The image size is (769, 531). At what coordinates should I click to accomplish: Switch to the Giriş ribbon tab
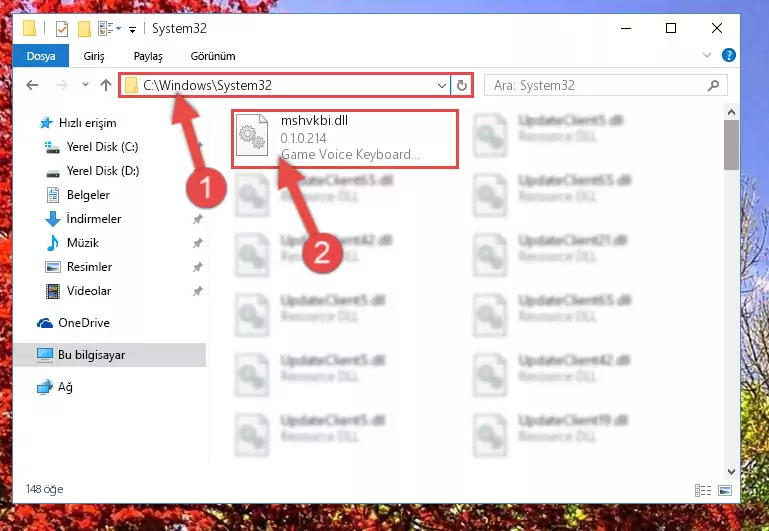pos(94,56)
